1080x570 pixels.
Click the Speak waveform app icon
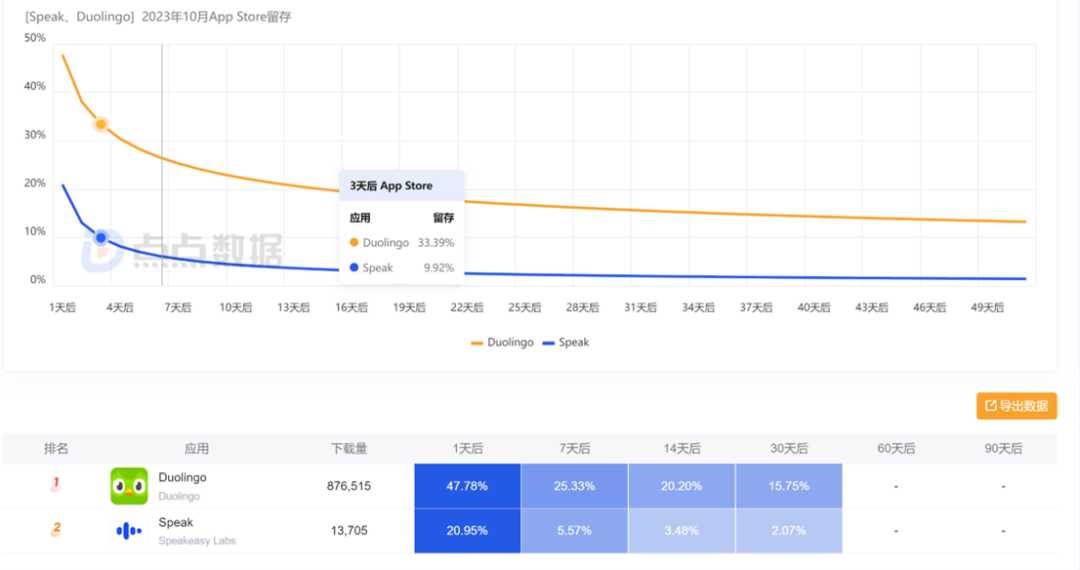tap(129, 531)
